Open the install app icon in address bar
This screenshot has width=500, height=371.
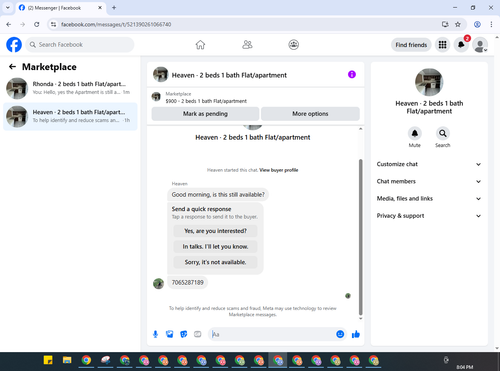(445, 24)
